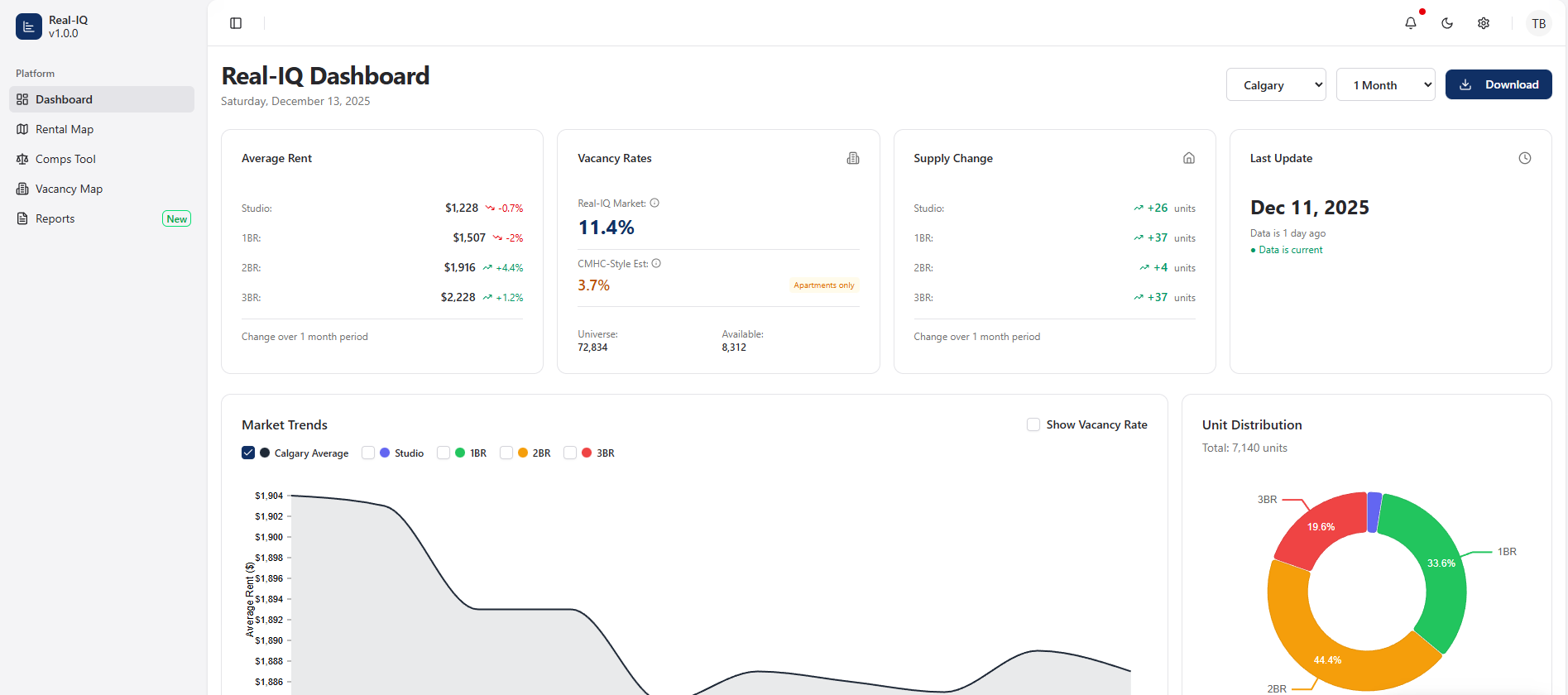The height and width of the screenshot is (695, 1568).
Task: Click the Real-IQ logo icon
Action: 29,26
